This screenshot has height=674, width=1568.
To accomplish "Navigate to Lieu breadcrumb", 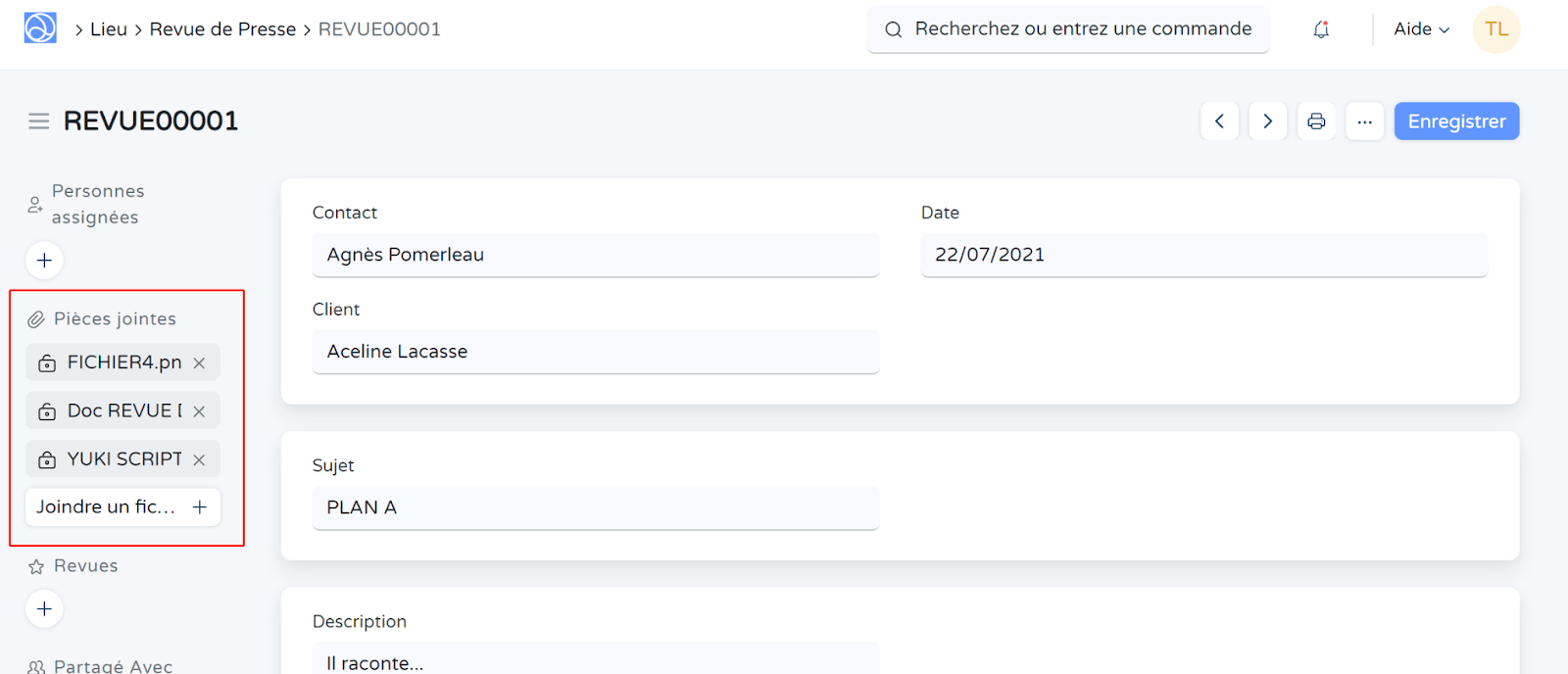I will coord(109,29).
